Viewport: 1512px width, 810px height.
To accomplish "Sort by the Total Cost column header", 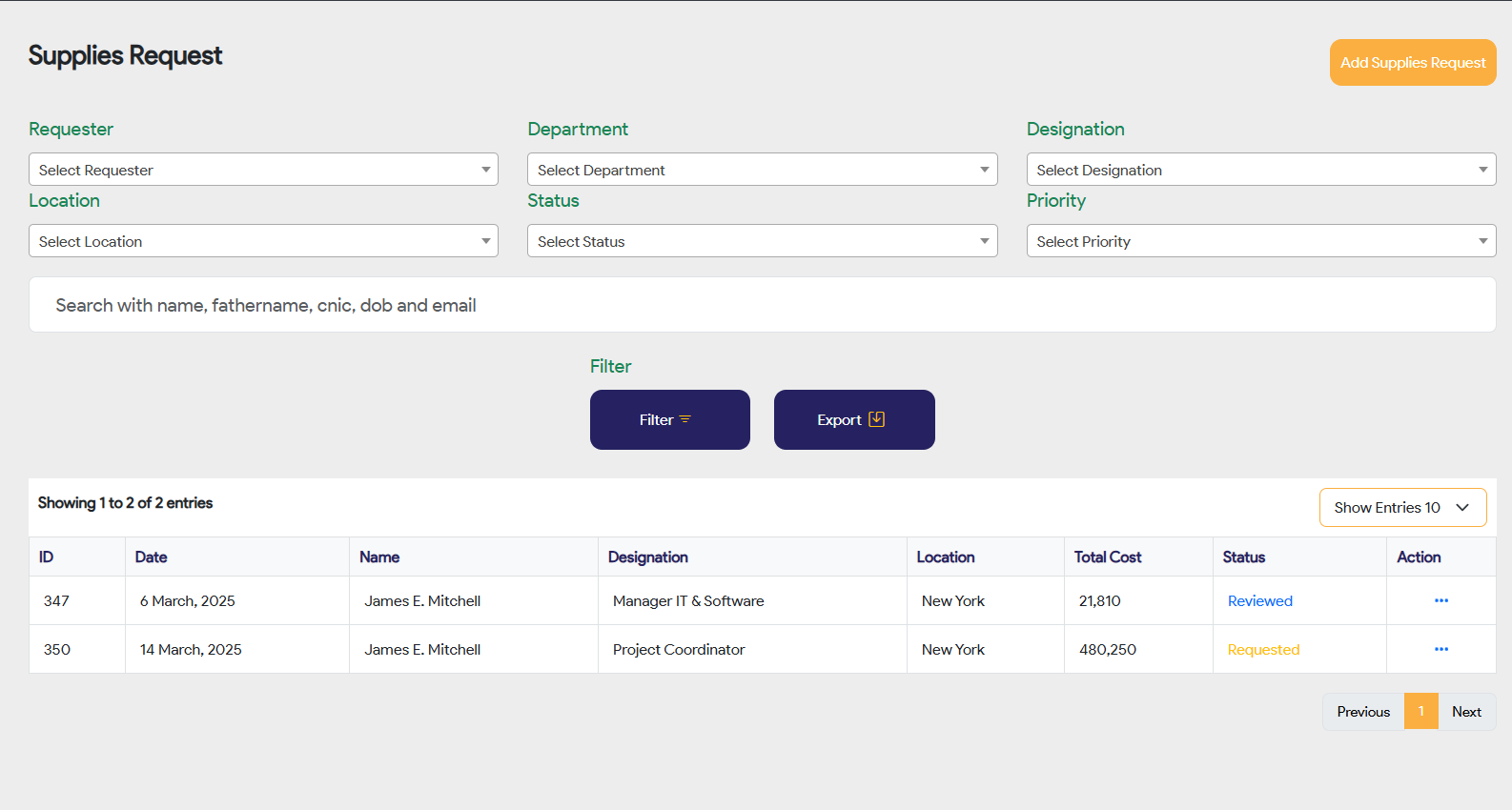I will tap(1107, 557).
